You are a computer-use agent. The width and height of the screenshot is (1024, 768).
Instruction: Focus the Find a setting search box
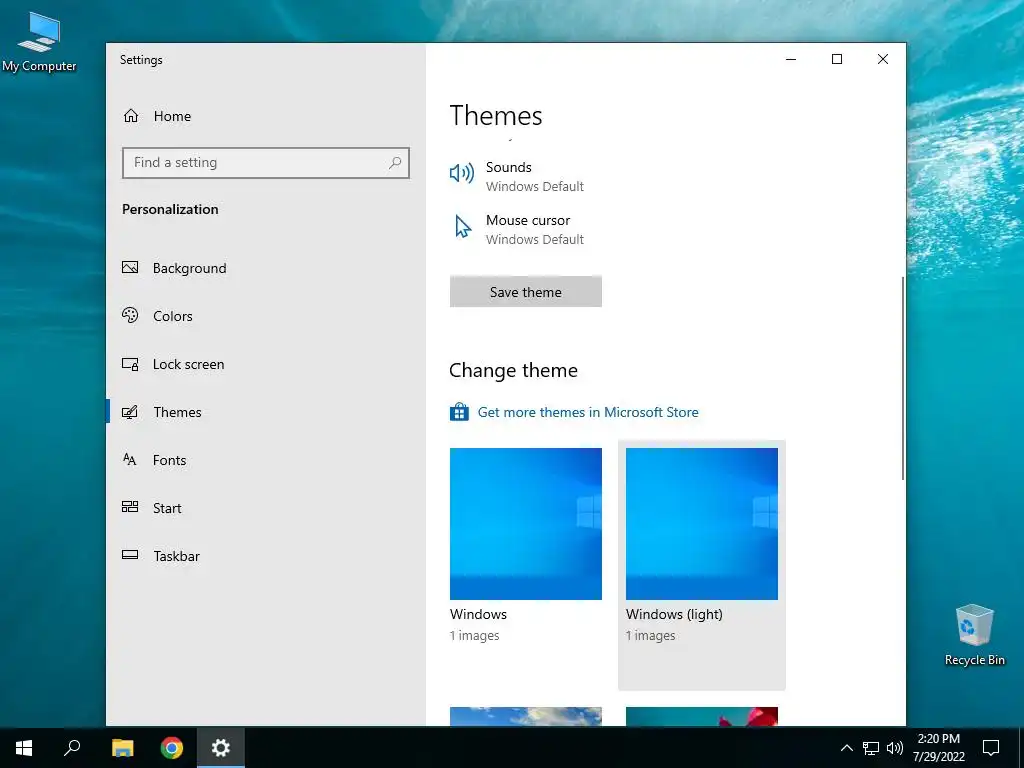266,163
